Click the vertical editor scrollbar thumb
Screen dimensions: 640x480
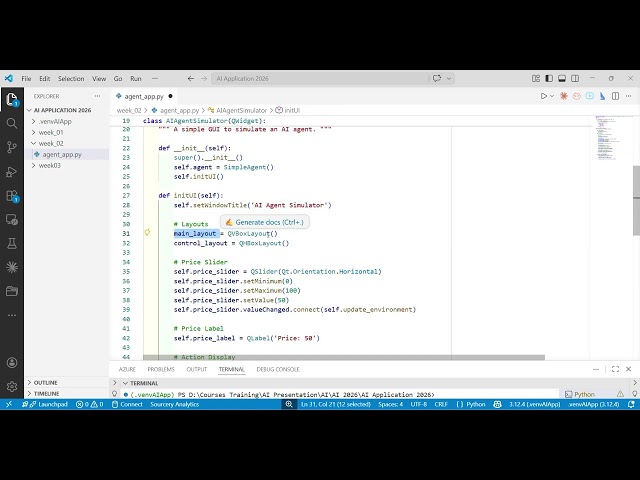tap(636, 200)
